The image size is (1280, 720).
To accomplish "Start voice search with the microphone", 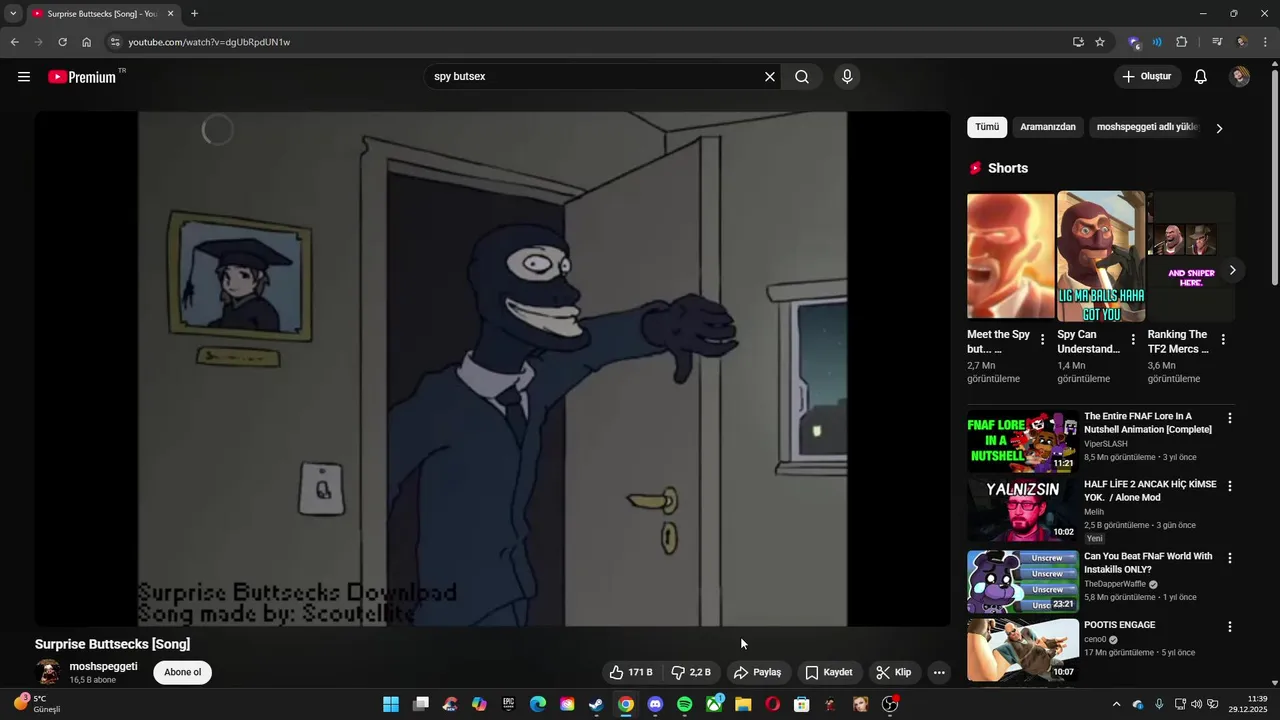I will [847, 77].
